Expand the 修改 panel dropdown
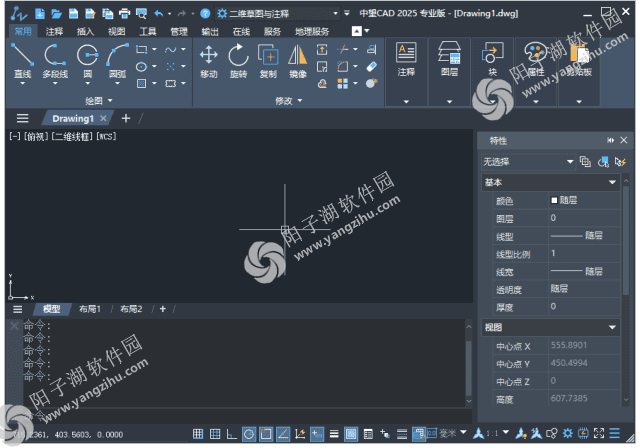Viewport: 640px width, 448px height. click(x=289, y=100)
